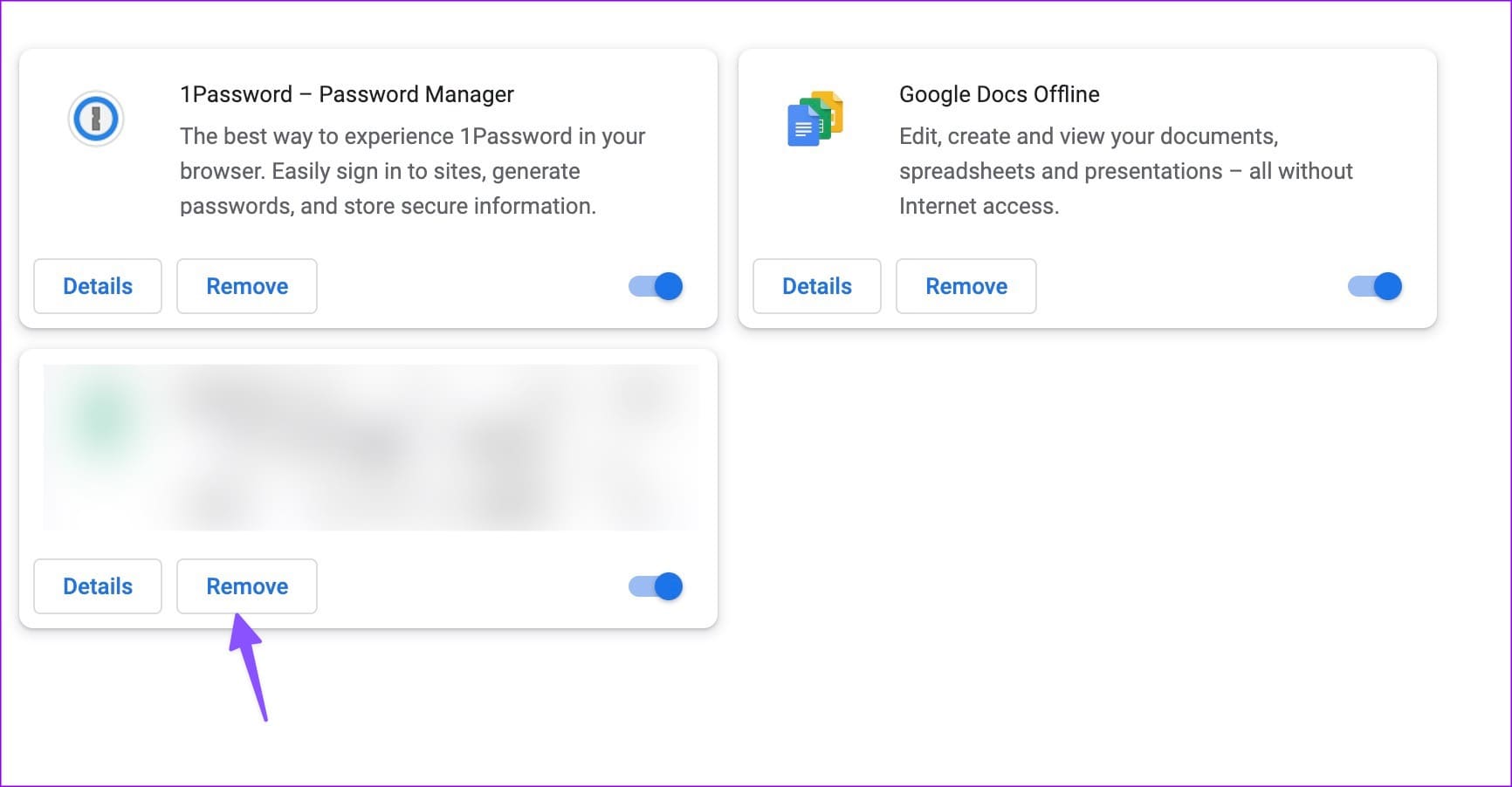Remove the 1Password extension

pos(247,286)
